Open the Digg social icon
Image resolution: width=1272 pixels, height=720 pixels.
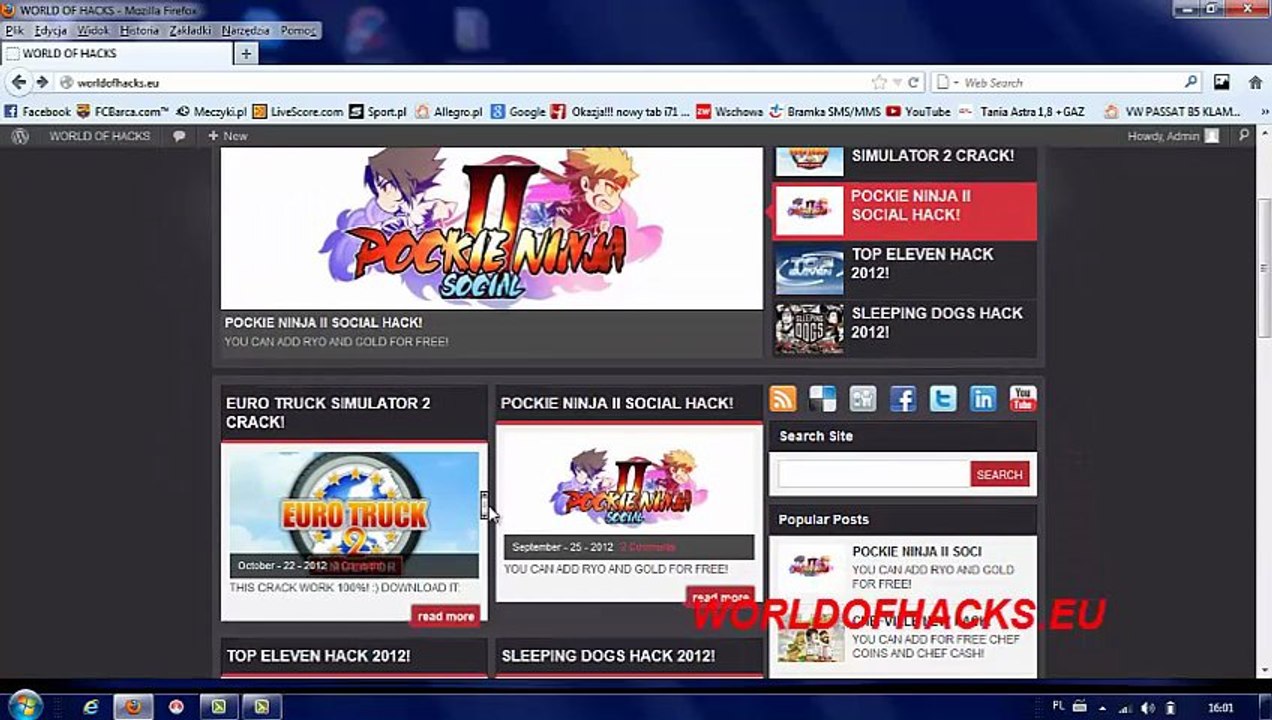(x=863, y=399)
